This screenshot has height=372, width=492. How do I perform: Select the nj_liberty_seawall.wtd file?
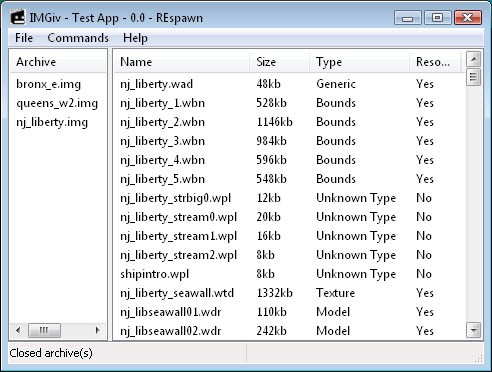[x=177, y=293]
